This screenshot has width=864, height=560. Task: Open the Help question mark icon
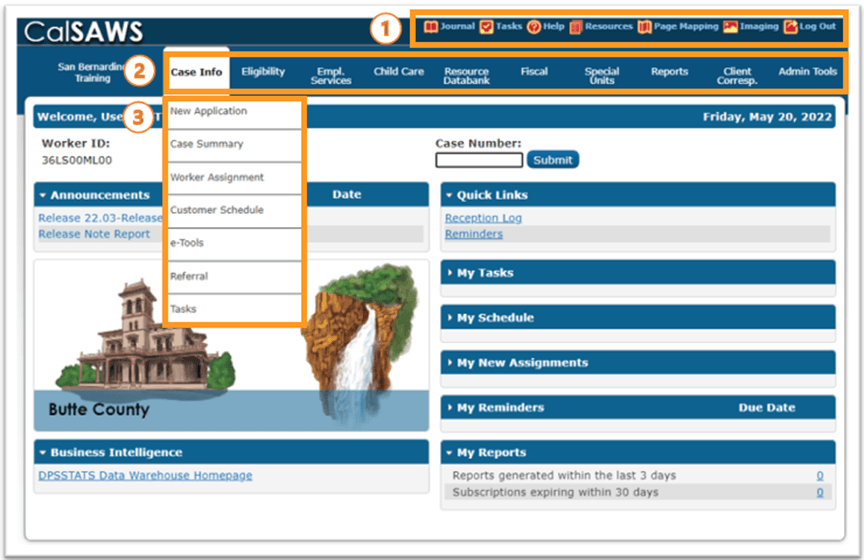click(534, 27)
